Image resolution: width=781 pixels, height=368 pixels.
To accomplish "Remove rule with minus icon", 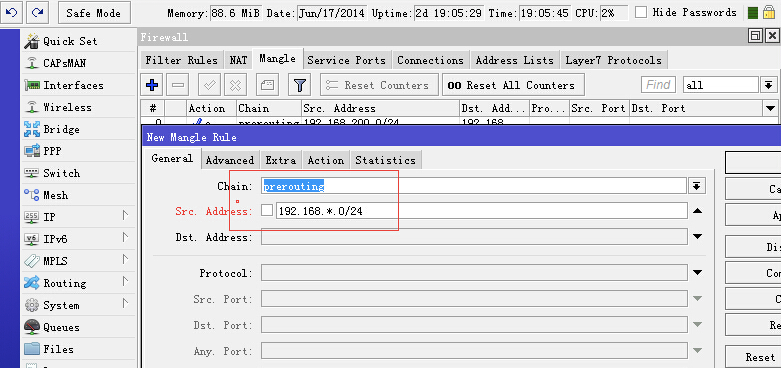I will point(178,85).
